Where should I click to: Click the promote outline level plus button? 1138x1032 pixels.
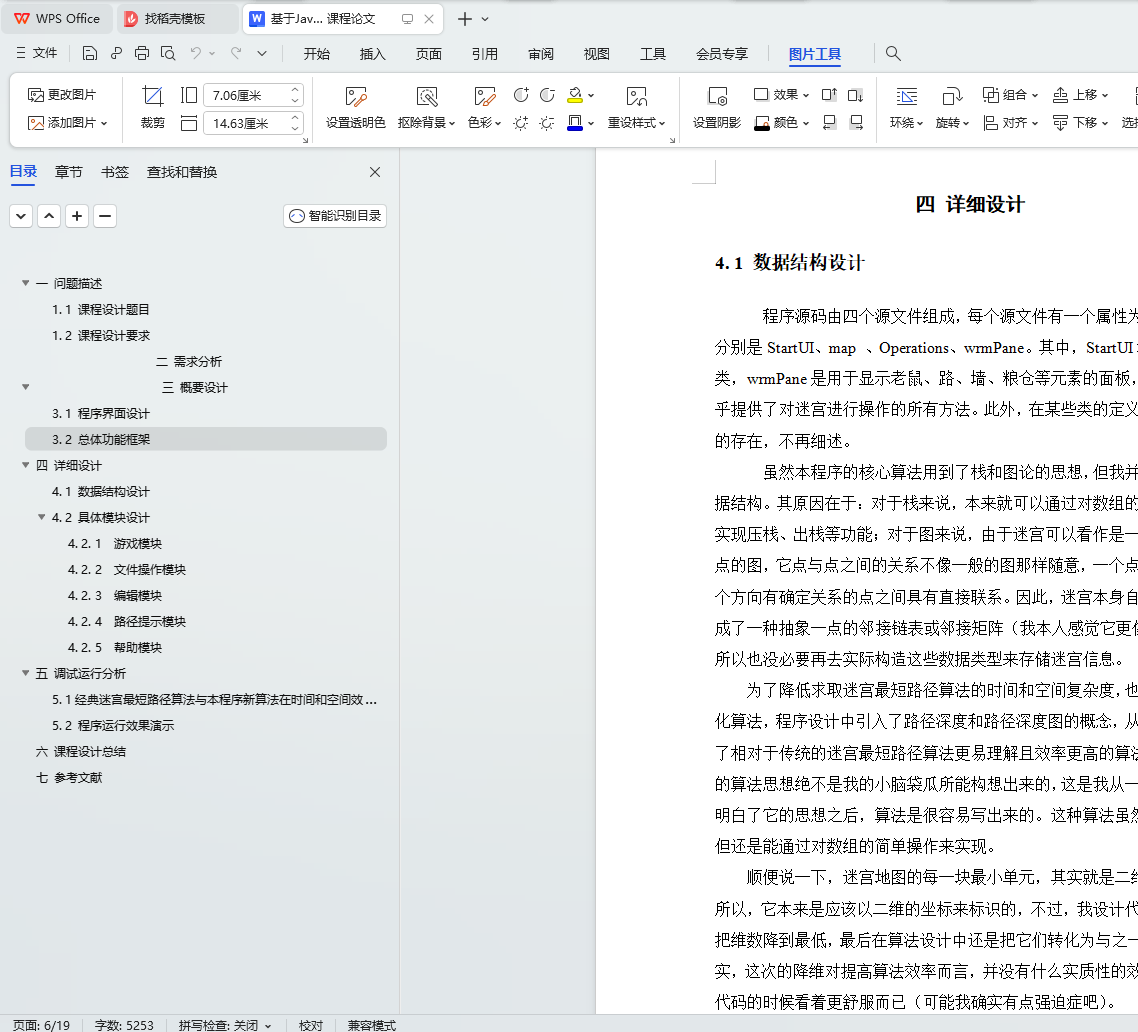click(x=77, y=216)
